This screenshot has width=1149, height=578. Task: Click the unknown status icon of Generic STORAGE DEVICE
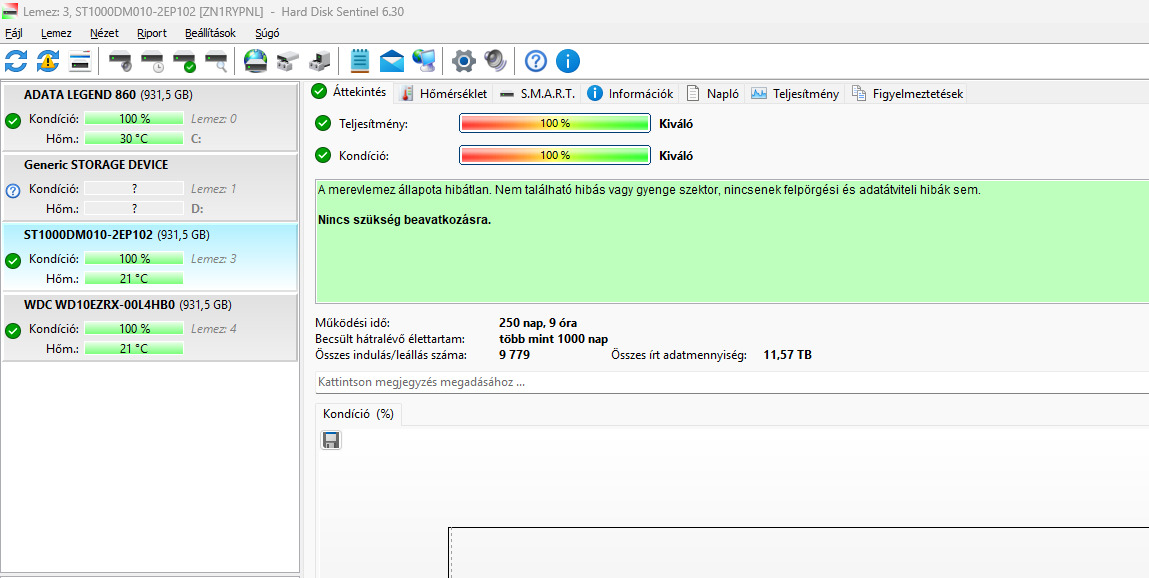(12, 191)
